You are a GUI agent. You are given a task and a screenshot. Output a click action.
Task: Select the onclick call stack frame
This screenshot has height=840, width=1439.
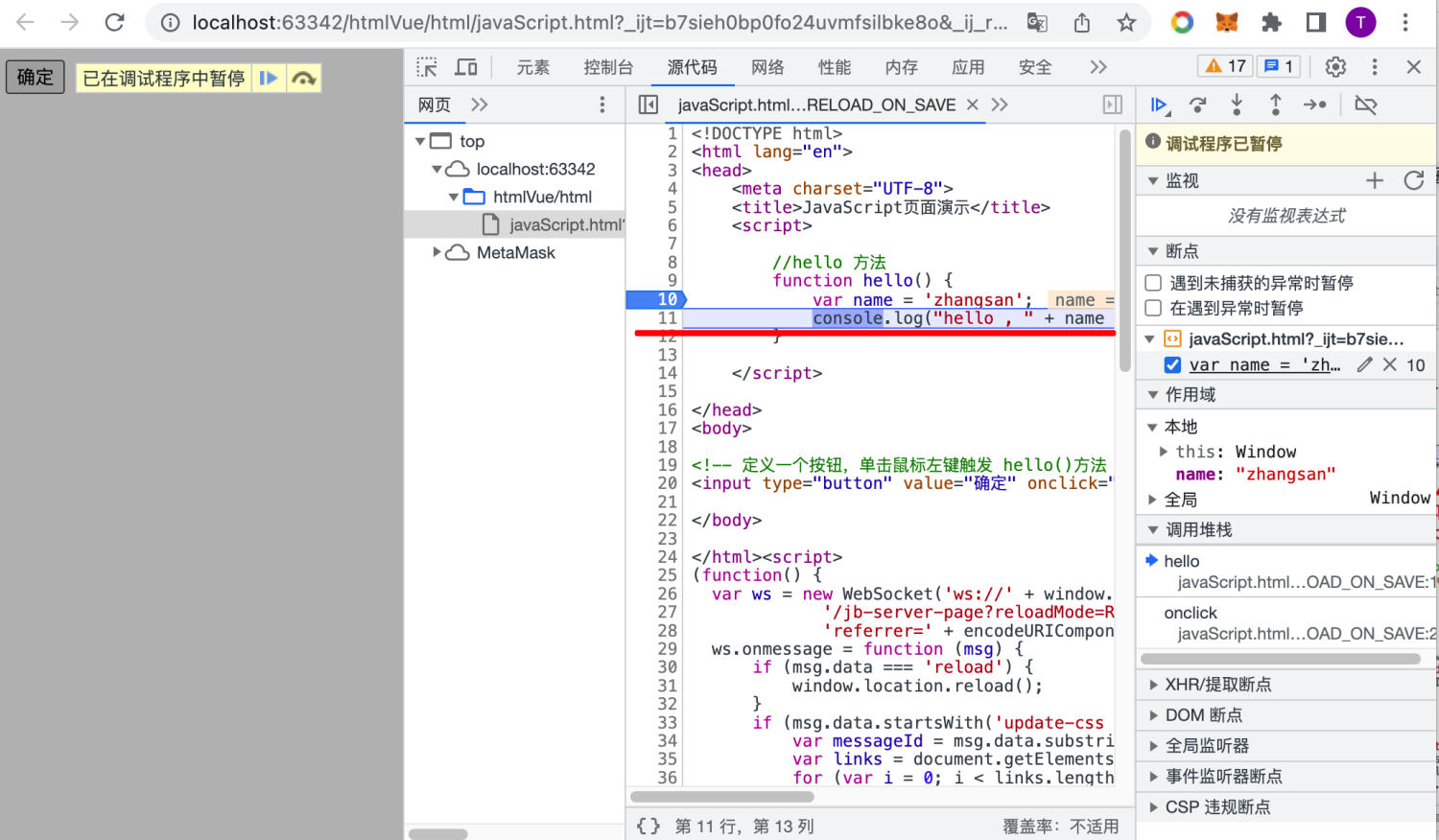pyautogui.click(x=1286, y=622)
